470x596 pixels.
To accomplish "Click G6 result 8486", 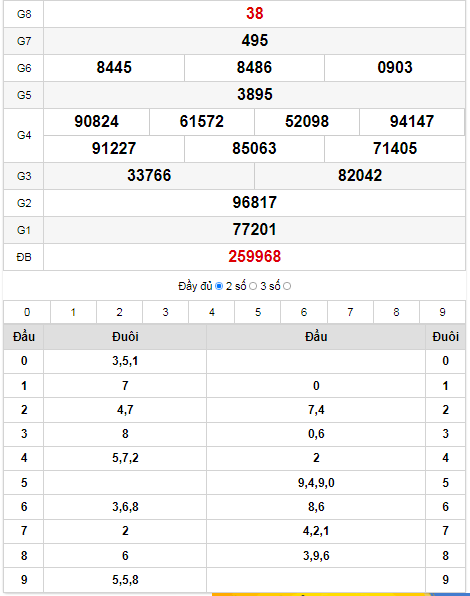I will click(x=254, y=68).
